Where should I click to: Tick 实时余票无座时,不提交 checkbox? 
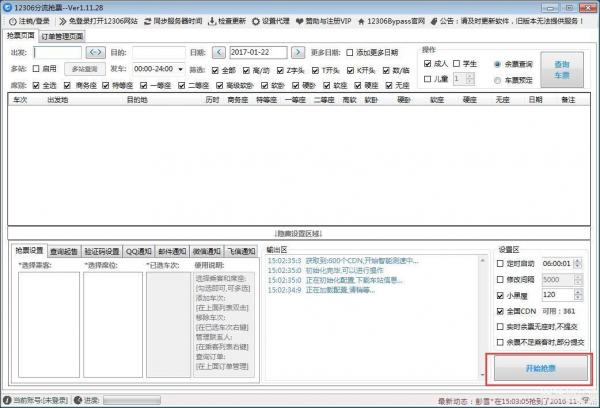coord(500,326)
